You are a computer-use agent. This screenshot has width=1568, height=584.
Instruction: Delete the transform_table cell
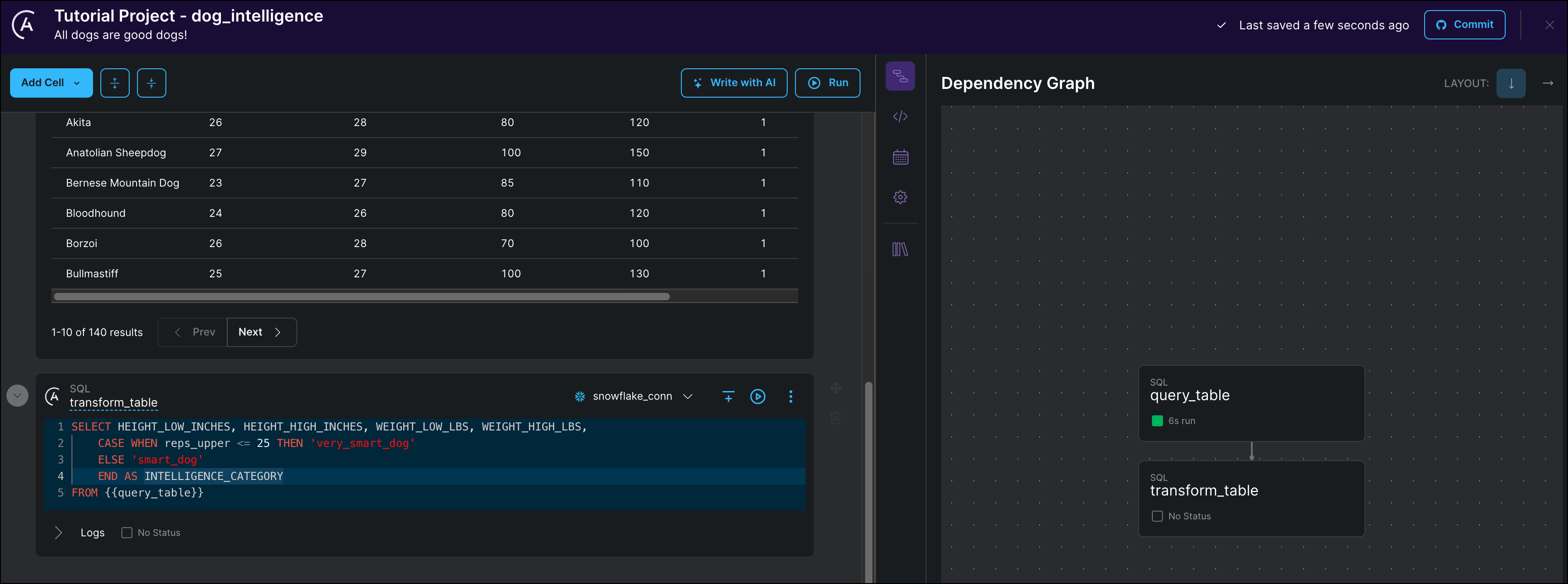835,418
